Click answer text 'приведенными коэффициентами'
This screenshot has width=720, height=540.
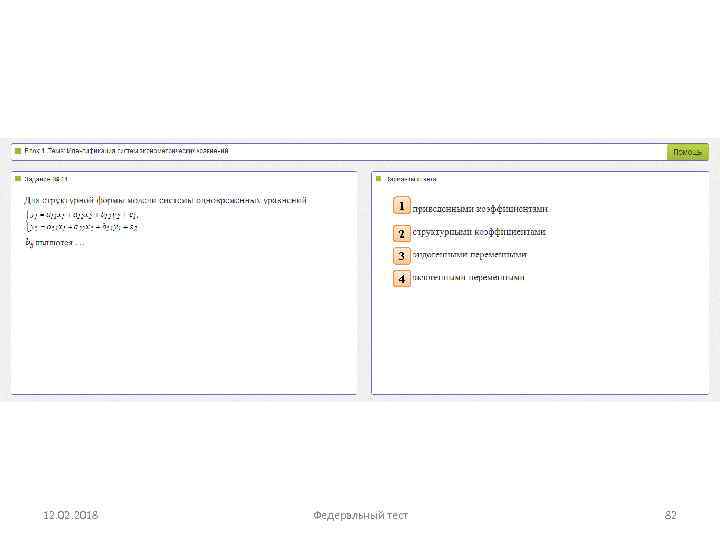coord(480,208)
